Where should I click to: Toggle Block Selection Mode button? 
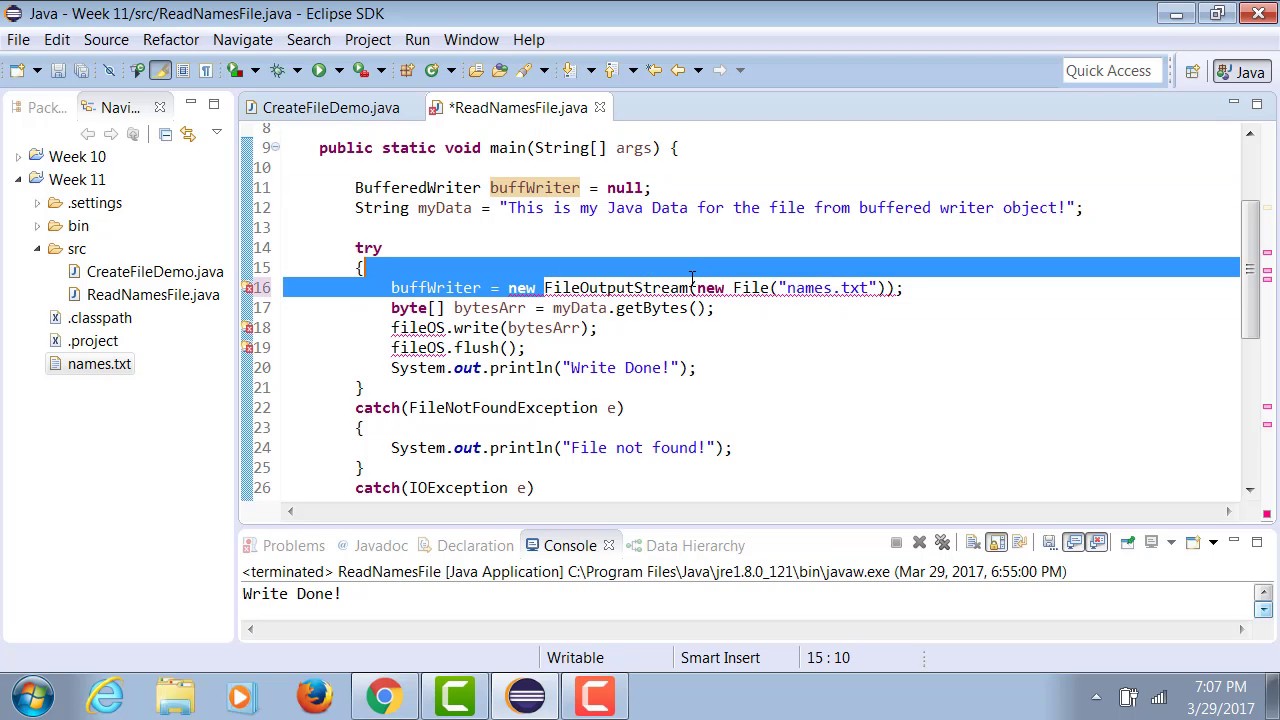pos(183,70)
